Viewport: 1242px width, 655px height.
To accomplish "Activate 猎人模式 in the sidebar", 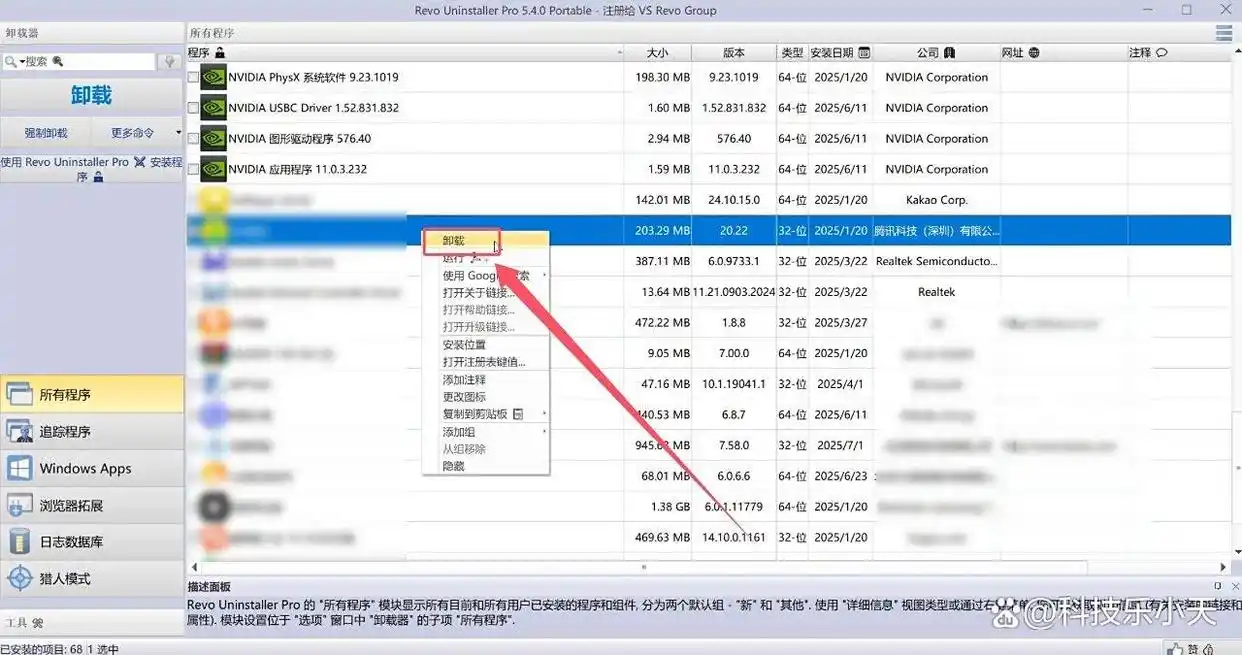I will click(x=92, y=579).
